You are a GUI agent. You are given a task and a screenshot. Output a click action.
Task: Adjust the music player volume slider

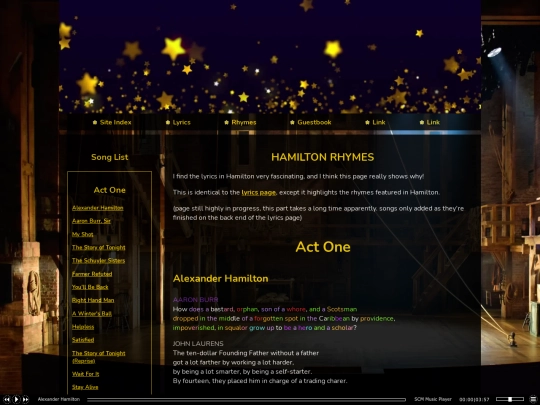[x=509, y=399]
